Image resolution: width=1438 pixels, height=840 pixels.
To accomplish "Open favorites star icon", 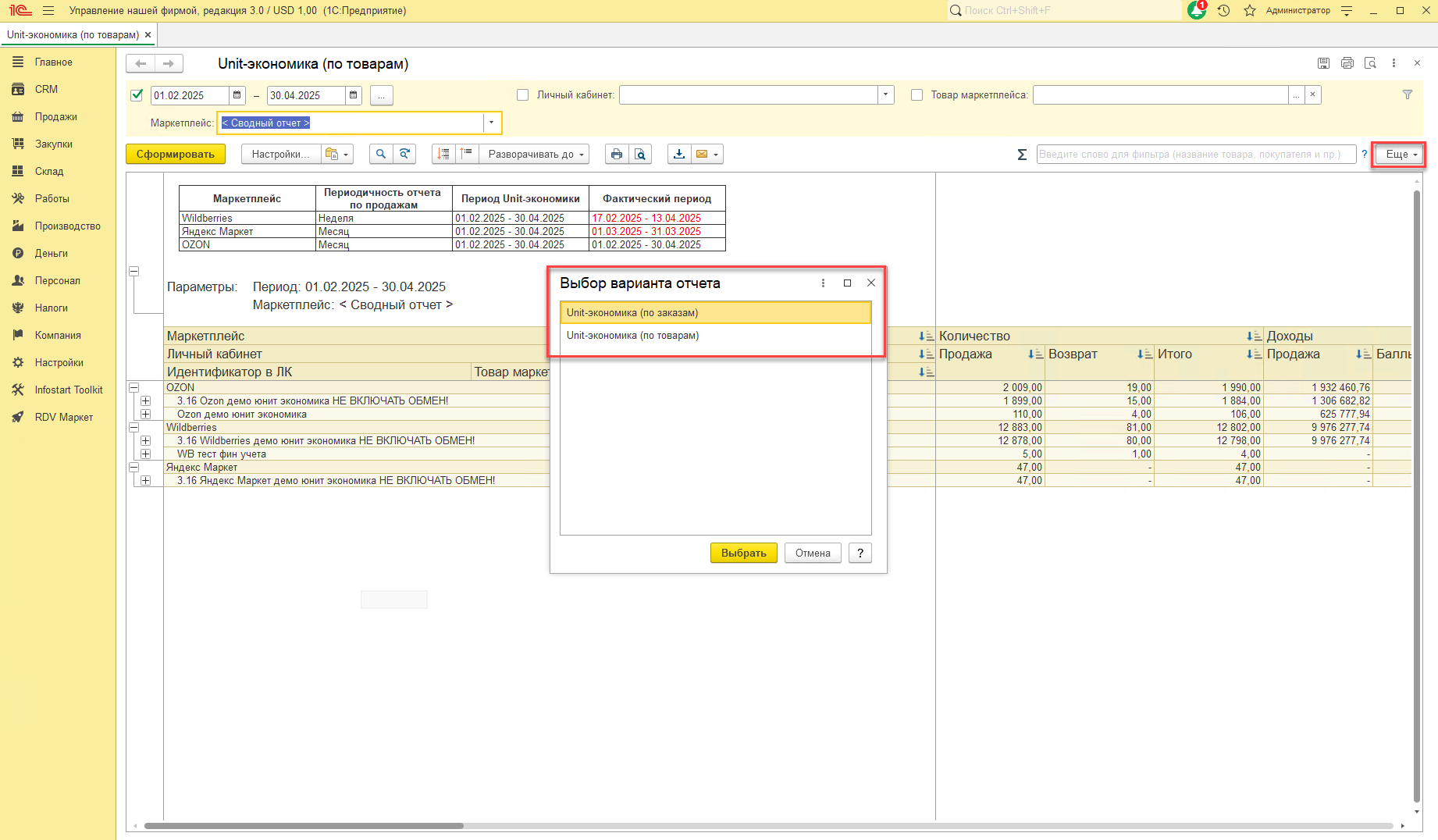I will (x=1250, y=11).
